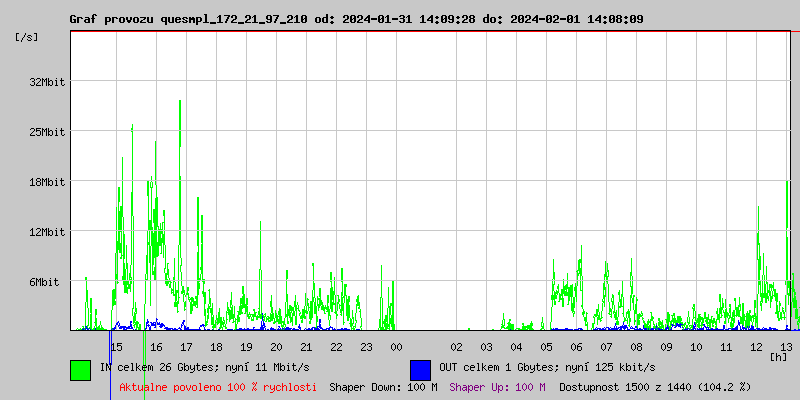Click hour 06 on the time axis

576,347
